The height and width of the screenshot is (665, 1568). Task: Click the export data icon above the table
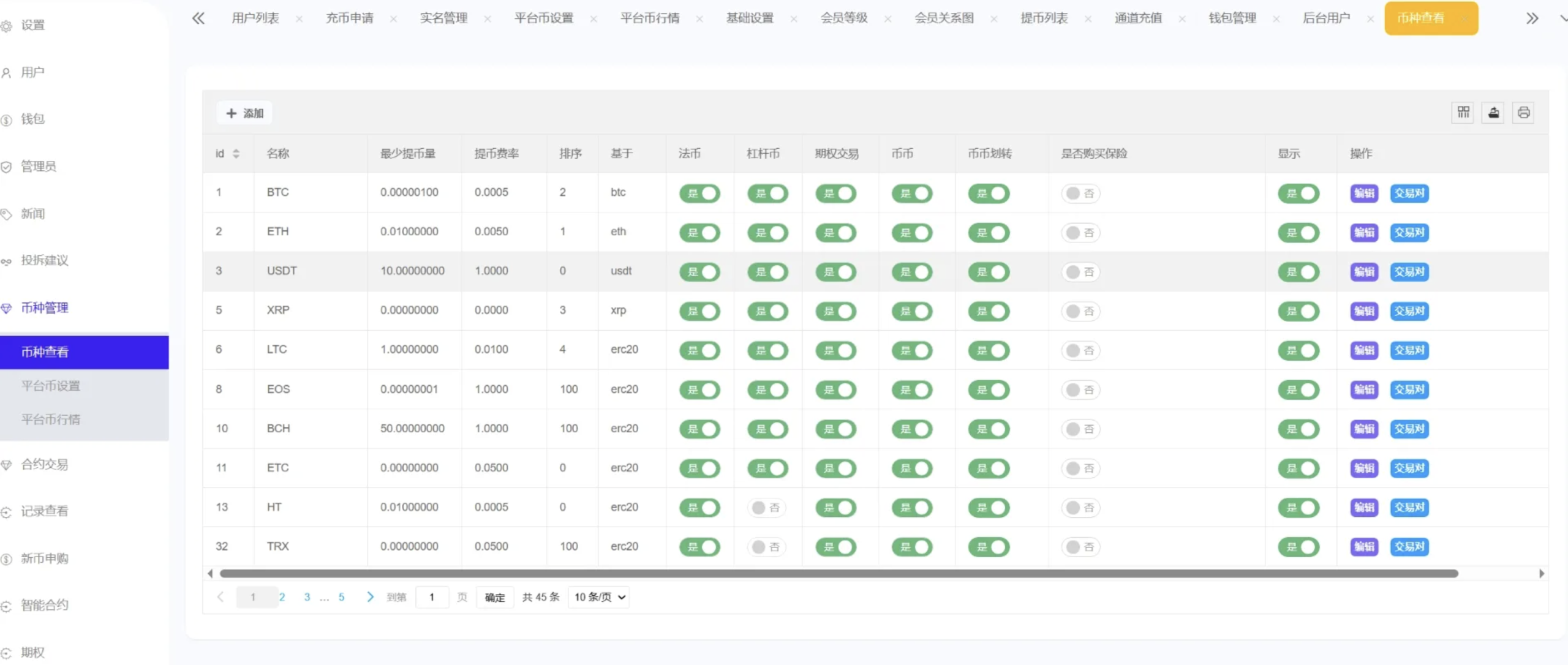click(x=1493, y=112)
